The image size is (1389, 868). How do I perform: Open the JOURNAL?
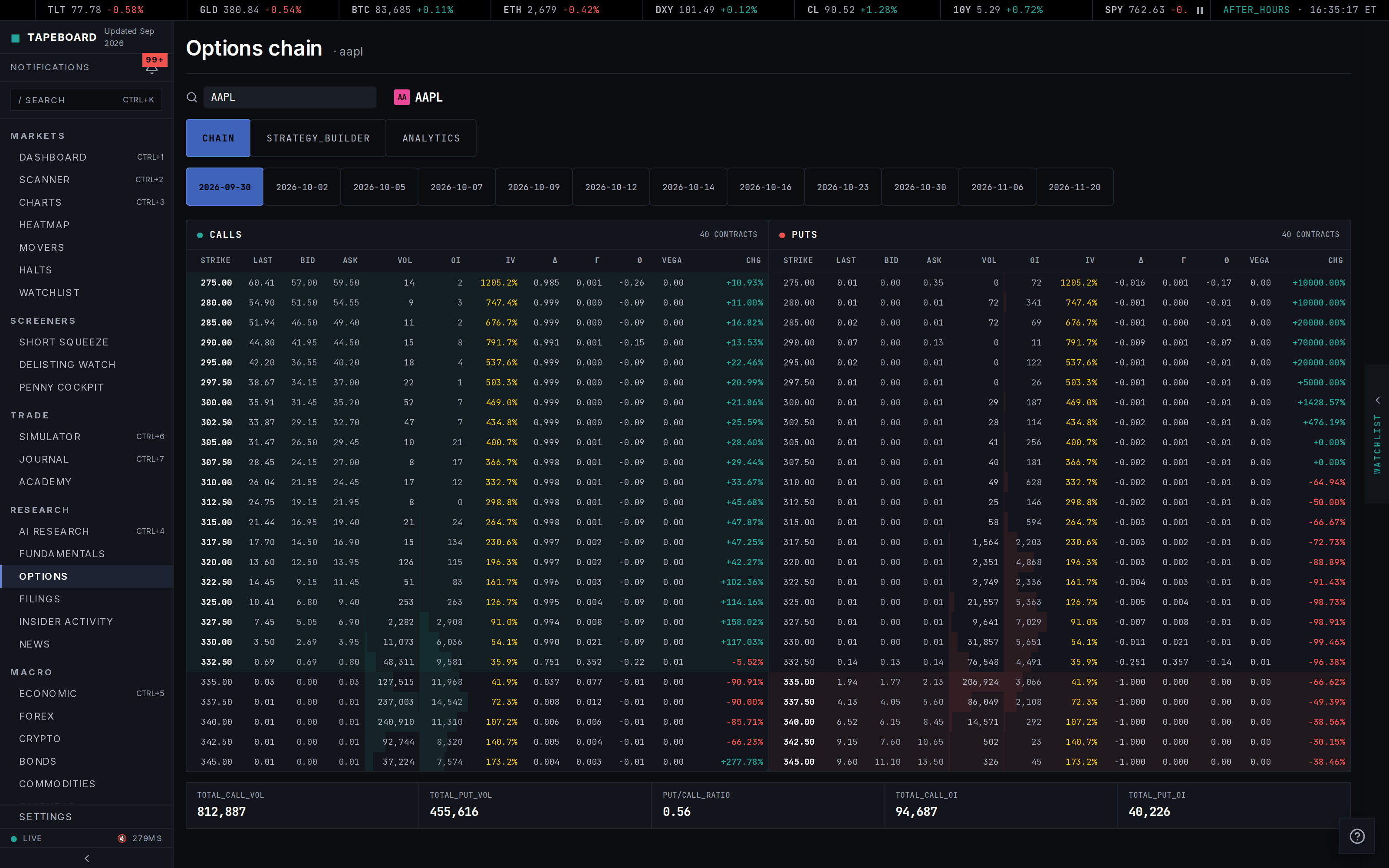87,459
